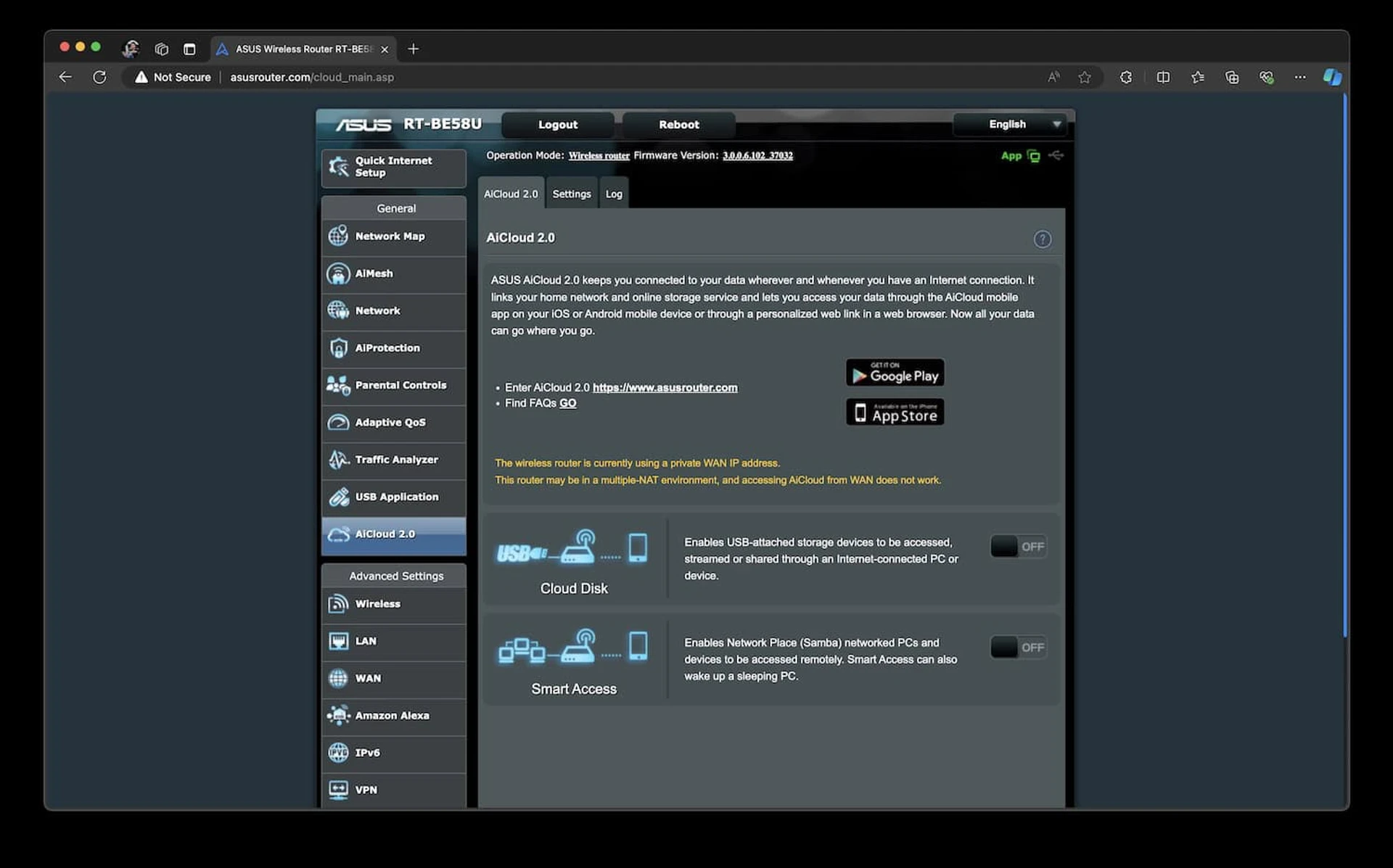Click the Parental Controls family icon
1393x868 pixels.
[x=338, y=385]
